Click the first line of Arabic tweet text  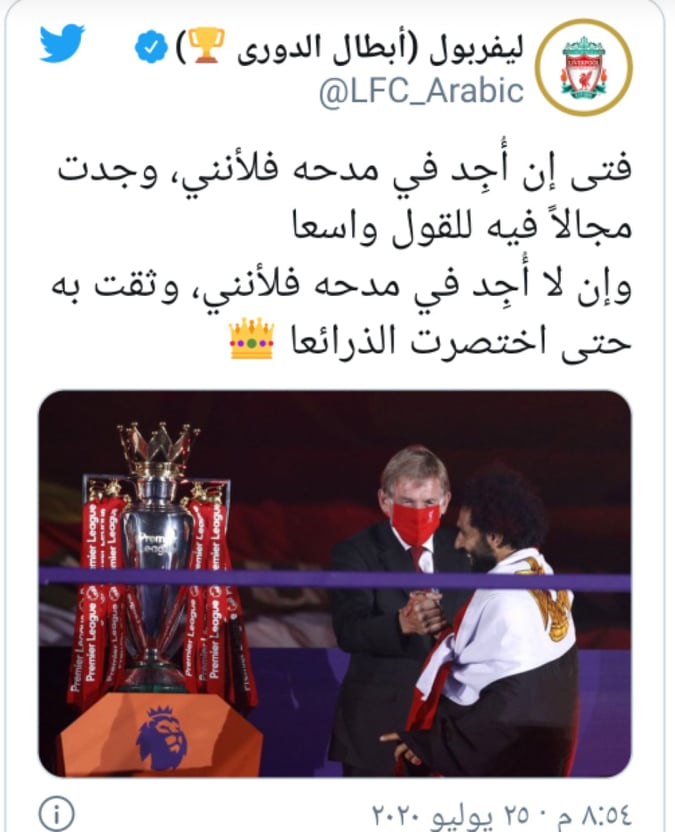pyautogui.click(x=345, y=170)
